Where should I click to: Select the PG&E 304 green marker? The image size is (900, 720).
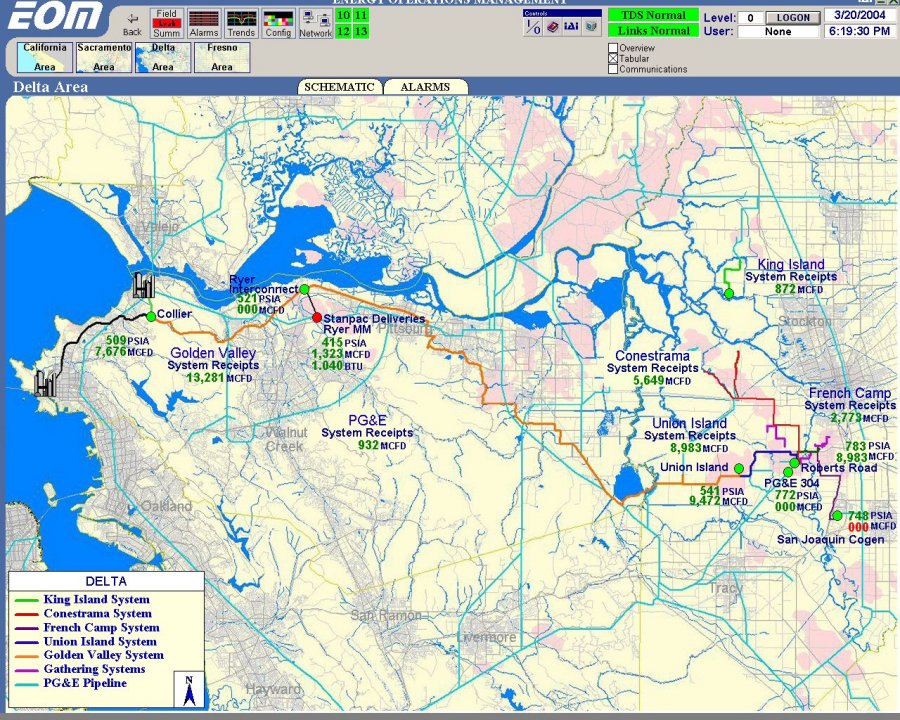(788, 472)
